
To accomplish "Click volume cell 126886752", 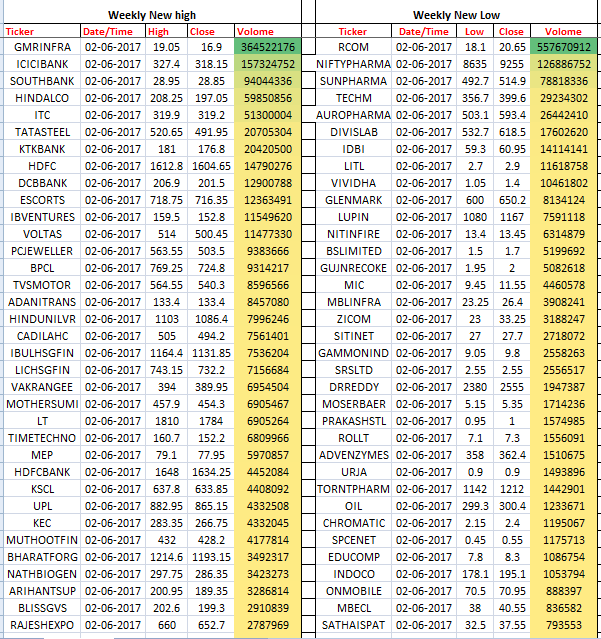I will point(564,64).
